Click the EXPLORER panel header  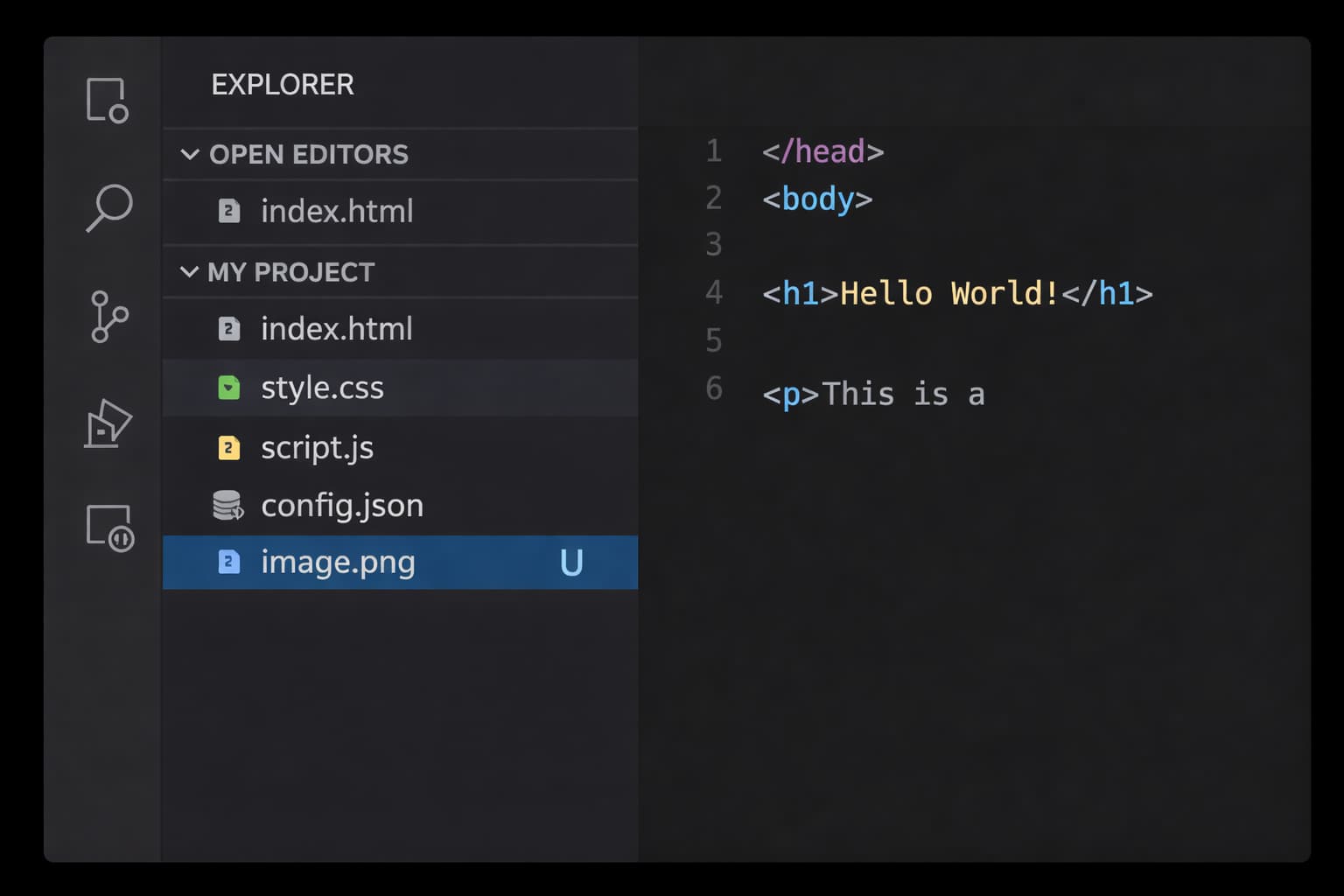(x=282, y=84)
